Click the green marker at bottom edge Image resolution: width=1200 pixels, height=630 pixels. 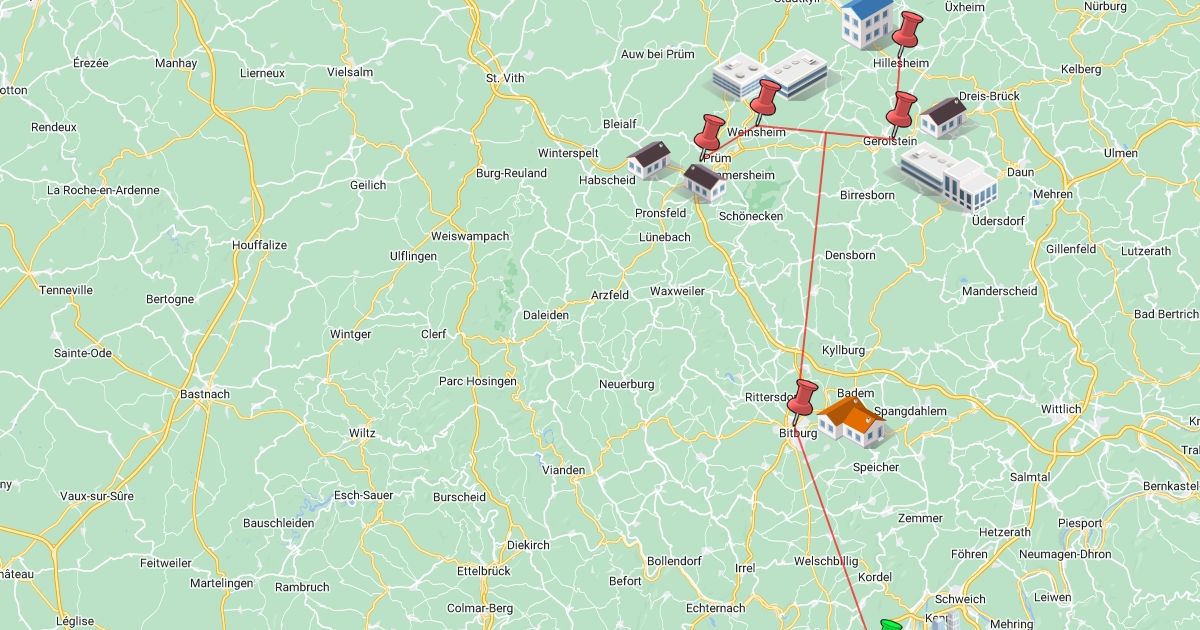click(x=889, y=625)
